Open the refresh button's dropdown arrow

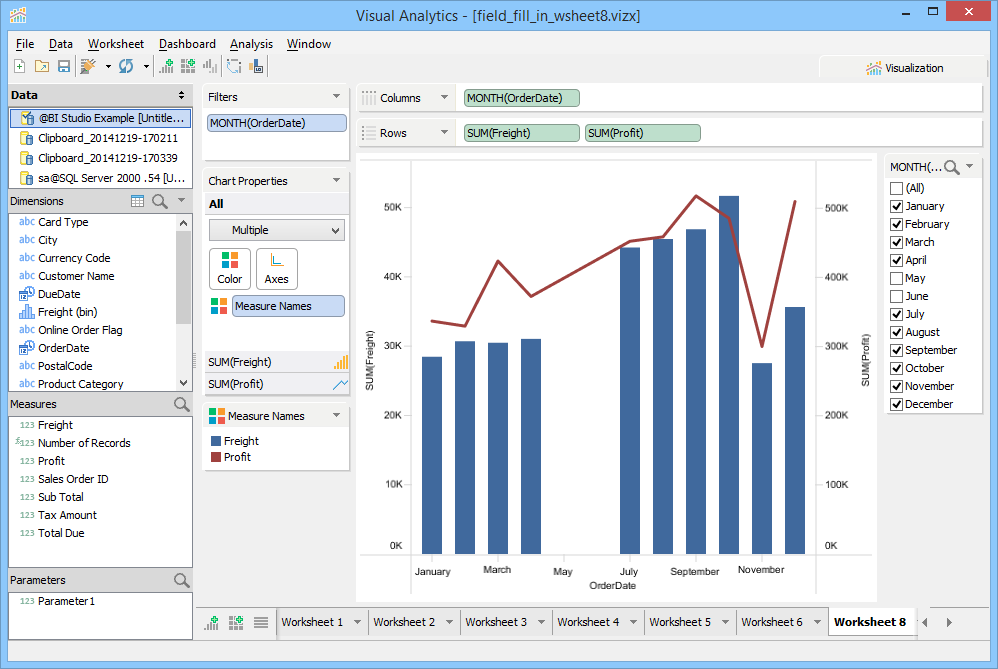tap(146, 66)
